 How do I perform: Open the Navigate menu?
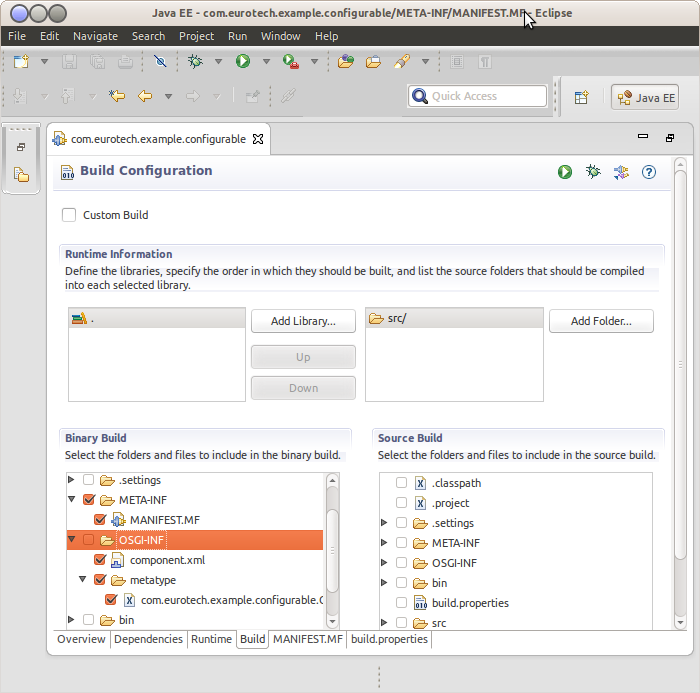coord(95,36)
